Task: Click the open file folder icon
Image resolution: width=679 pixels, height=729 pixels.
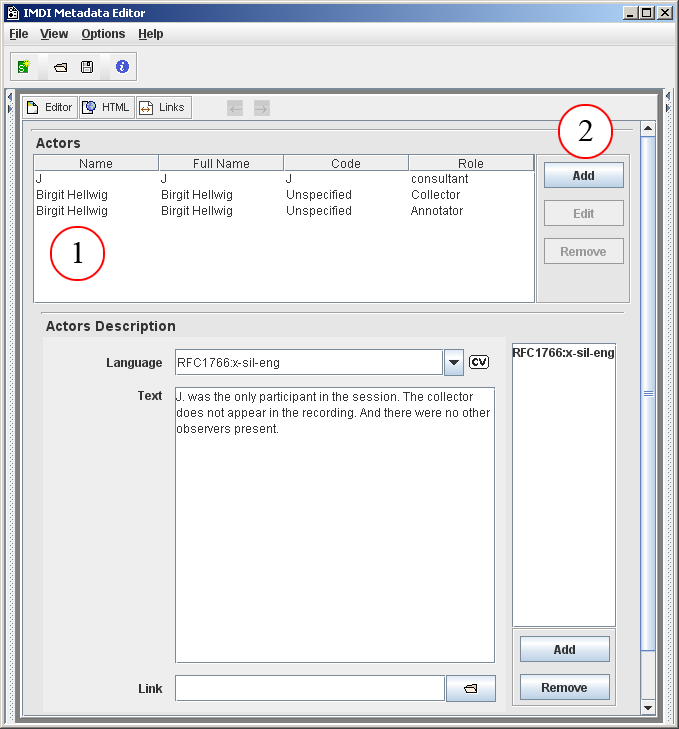Action: (x=60, y=67)
